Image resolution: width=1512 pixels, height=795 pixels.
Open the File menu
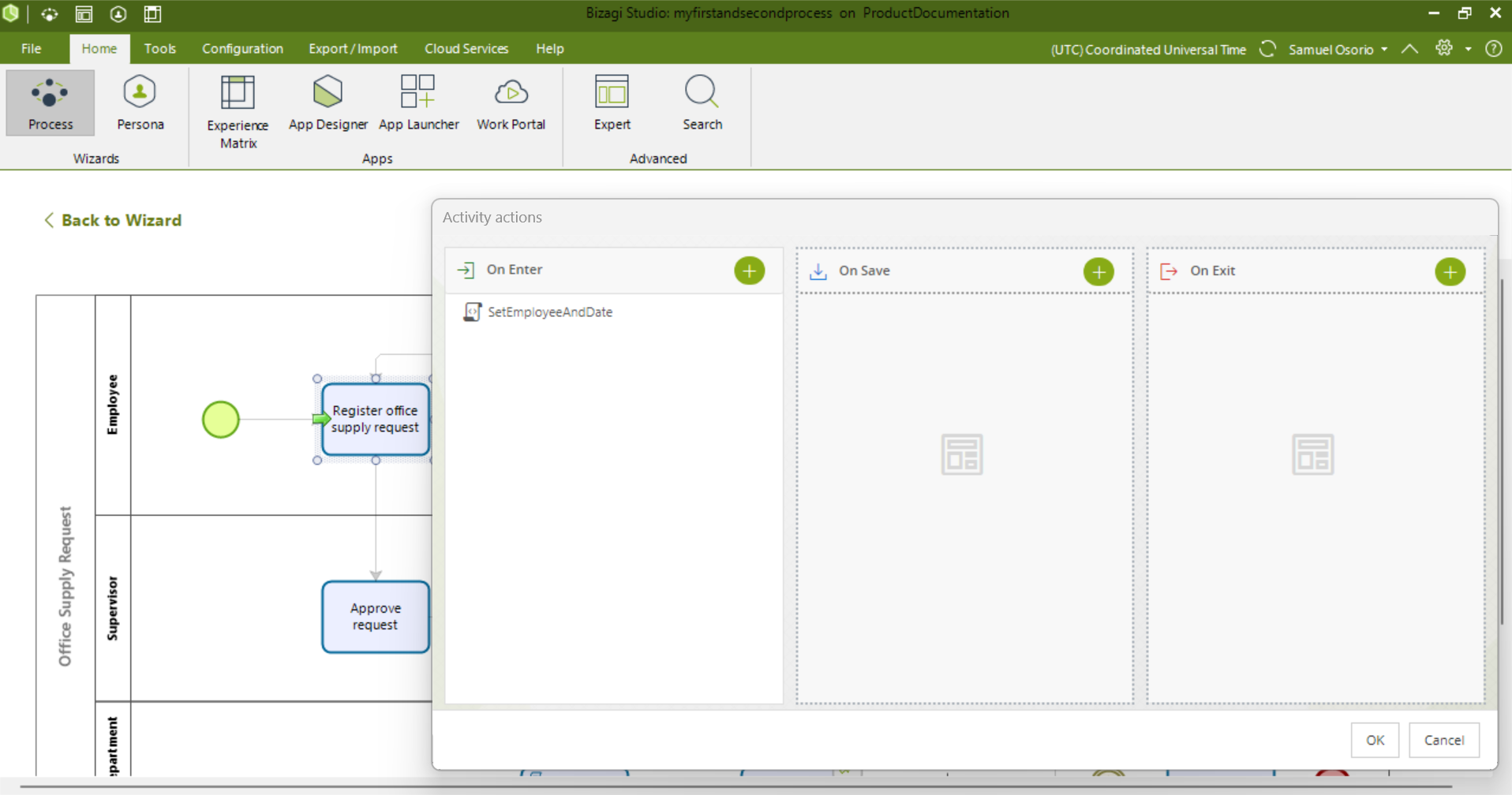[32, 49]
